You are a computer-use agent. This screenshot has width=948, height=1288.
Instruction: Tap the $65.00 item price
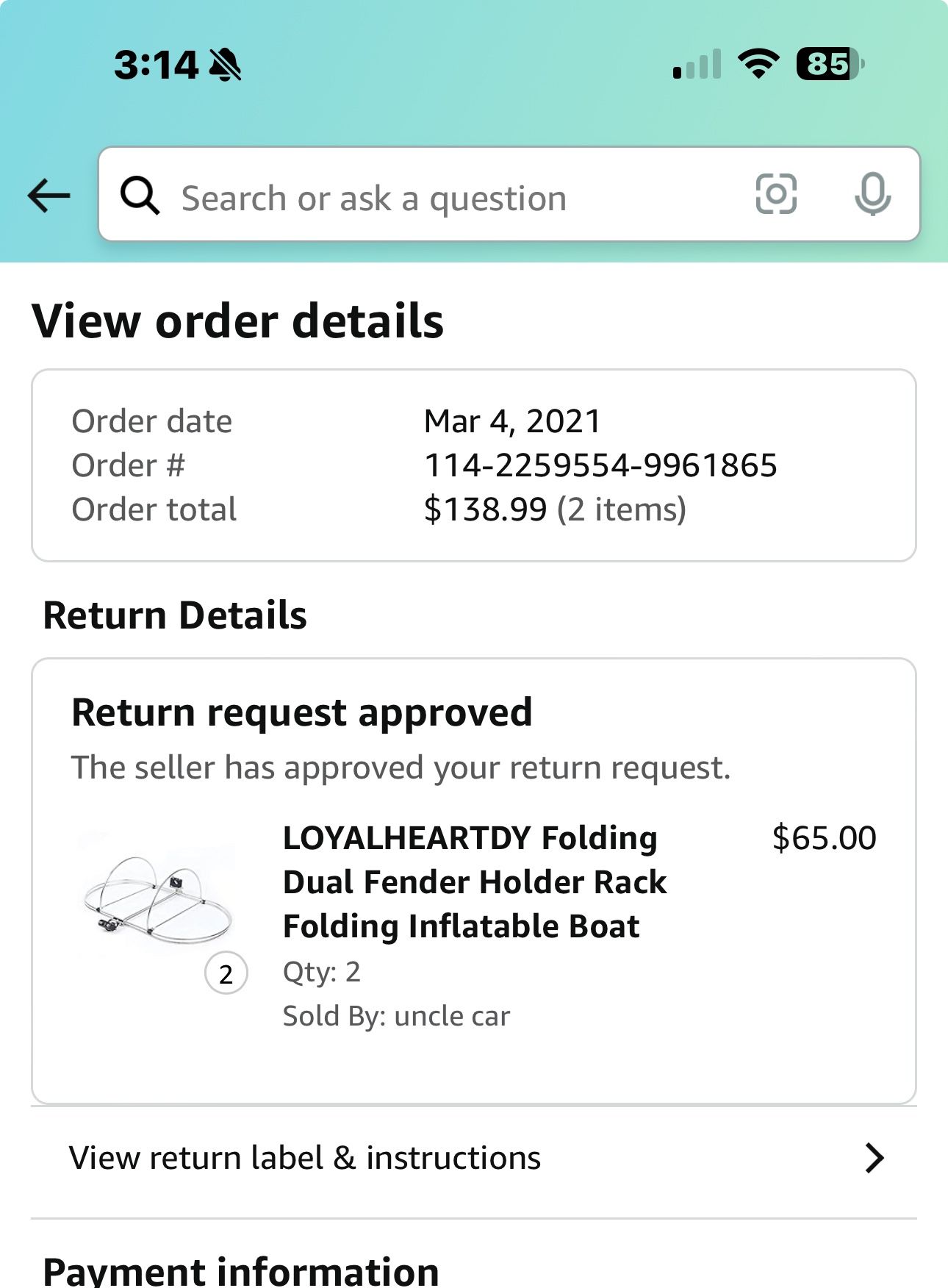click(x=824, y=838)
